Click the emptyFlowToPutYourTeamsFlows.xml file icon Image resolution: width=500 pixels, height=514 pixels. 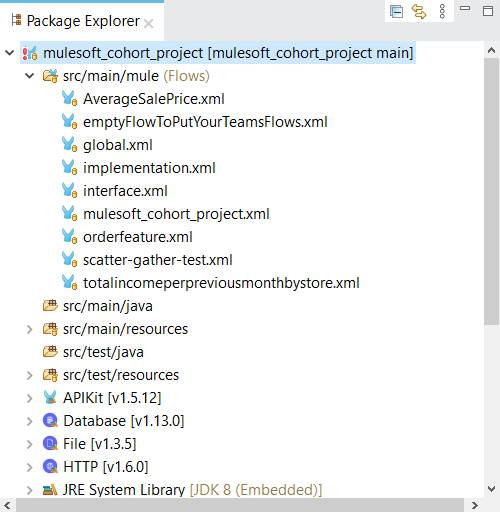pos(70,122)
